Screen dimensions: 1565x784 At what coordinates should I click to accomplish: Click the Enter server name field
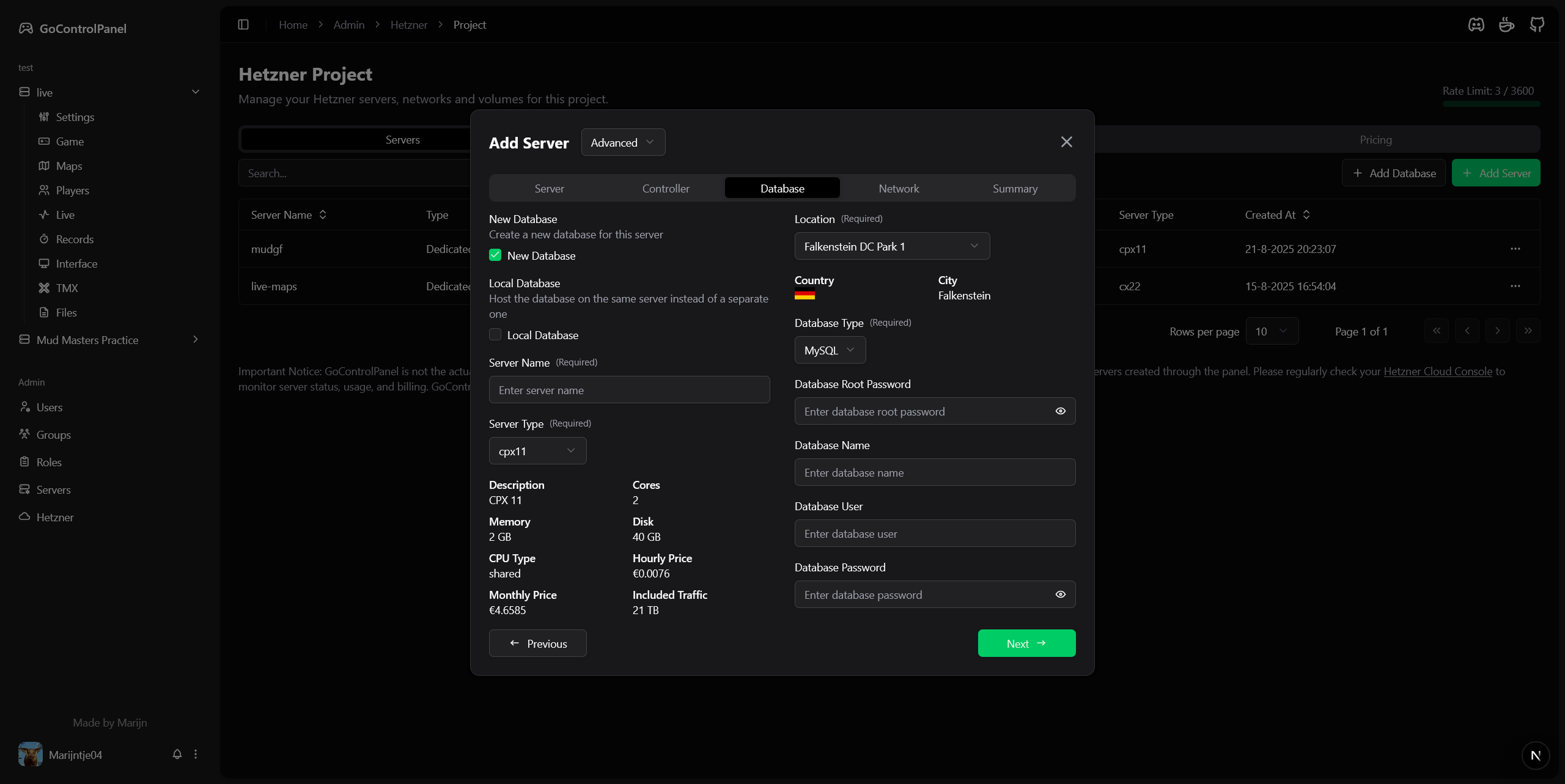click(x=629, y=390)
